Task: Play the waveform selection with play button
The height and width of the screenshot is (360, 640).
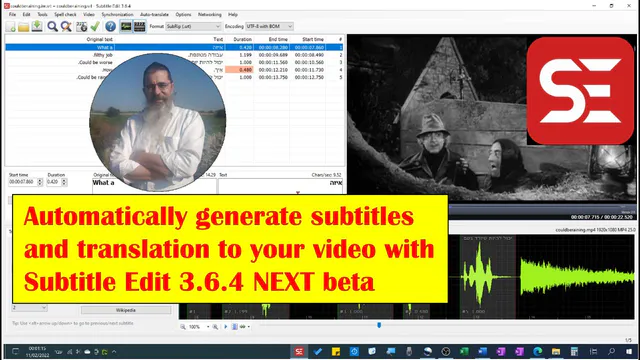Action: click(226, 327)
